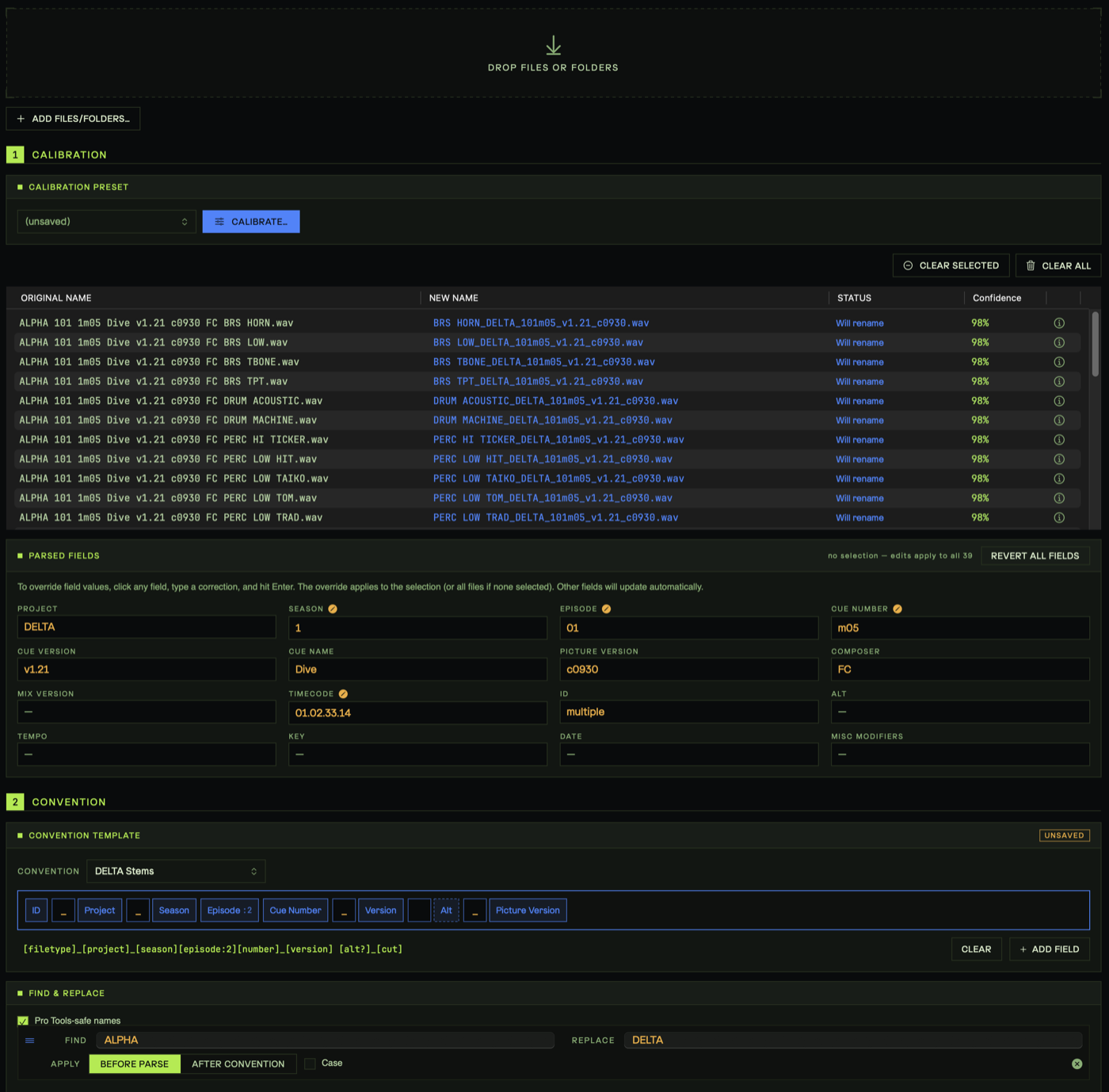
Task: Edit the Picture Version field c0930
Action: click(x=689, y=670)
